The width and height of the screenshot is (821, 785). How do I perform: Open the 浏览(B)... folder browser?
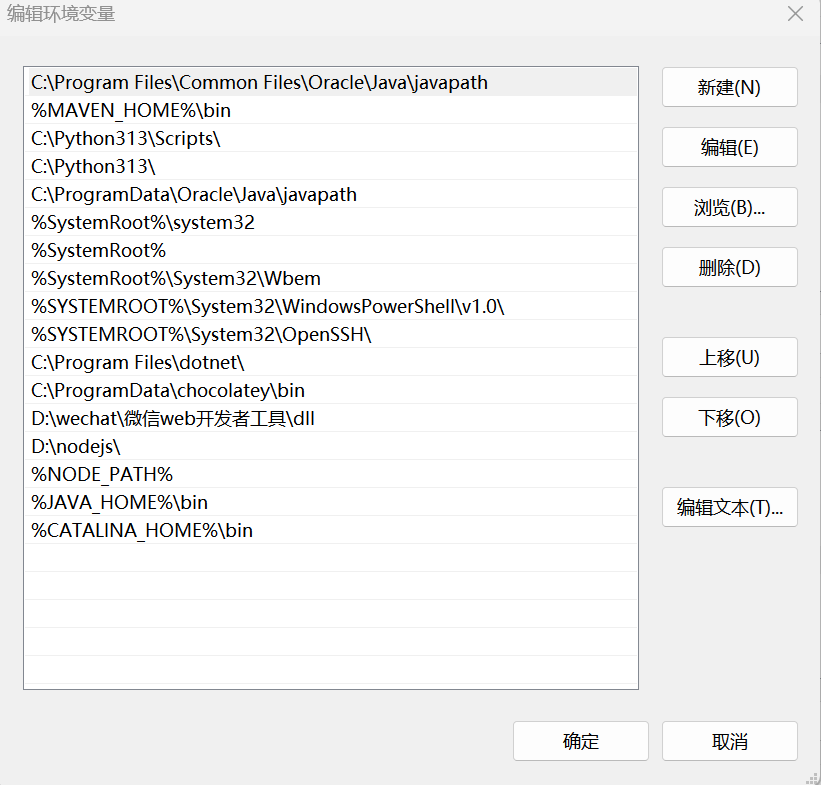coord(729,207)
